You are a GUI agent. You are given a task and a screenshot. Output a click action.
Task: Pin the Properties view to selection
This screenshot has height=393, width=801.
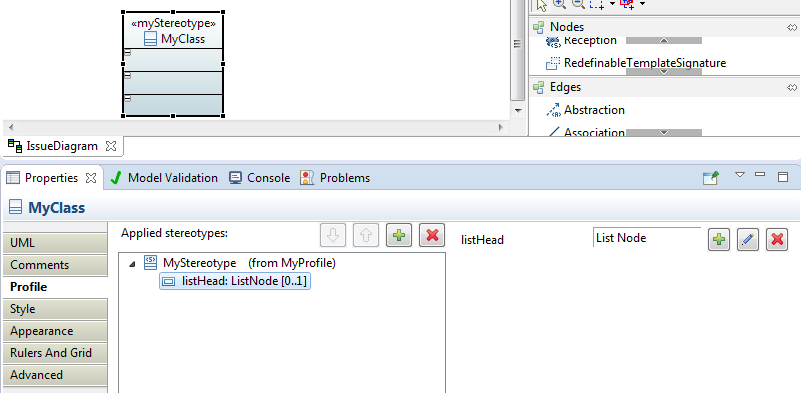tap(711, 178)
